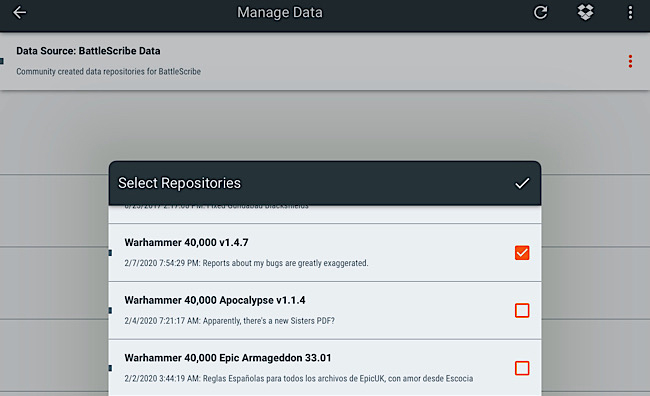Check the Epic Armageddon 33.01 checkbox
Image resolution: width=650 pixels, height=396 pixels.
(522, 368)
